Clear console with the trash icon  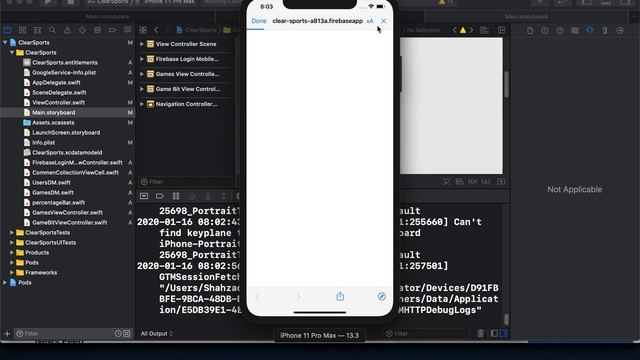(x=480, y=333)
